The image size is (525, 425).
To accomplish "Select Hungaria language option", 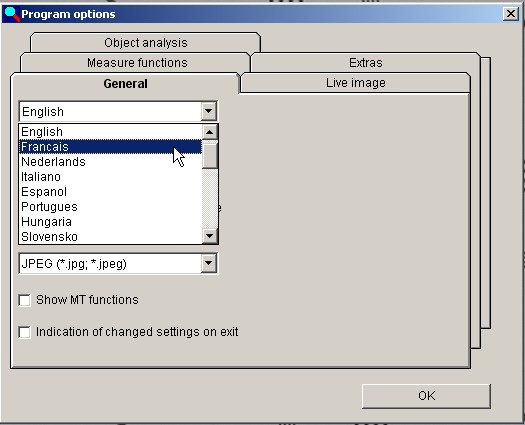I will coord(110,222).
